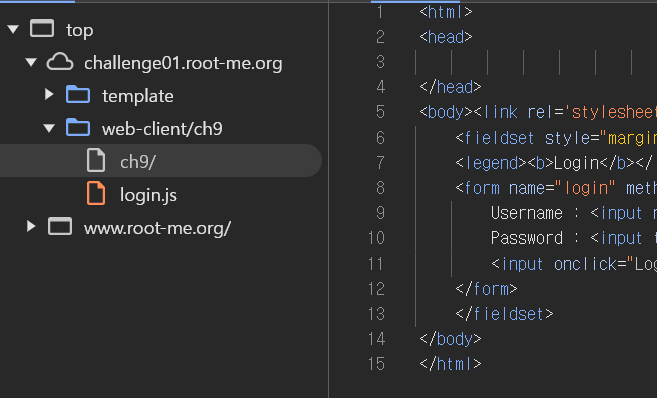The height and width of the screenshot is (398, 657).
Task: Click line number 8 in gutter
Action: 380,188
